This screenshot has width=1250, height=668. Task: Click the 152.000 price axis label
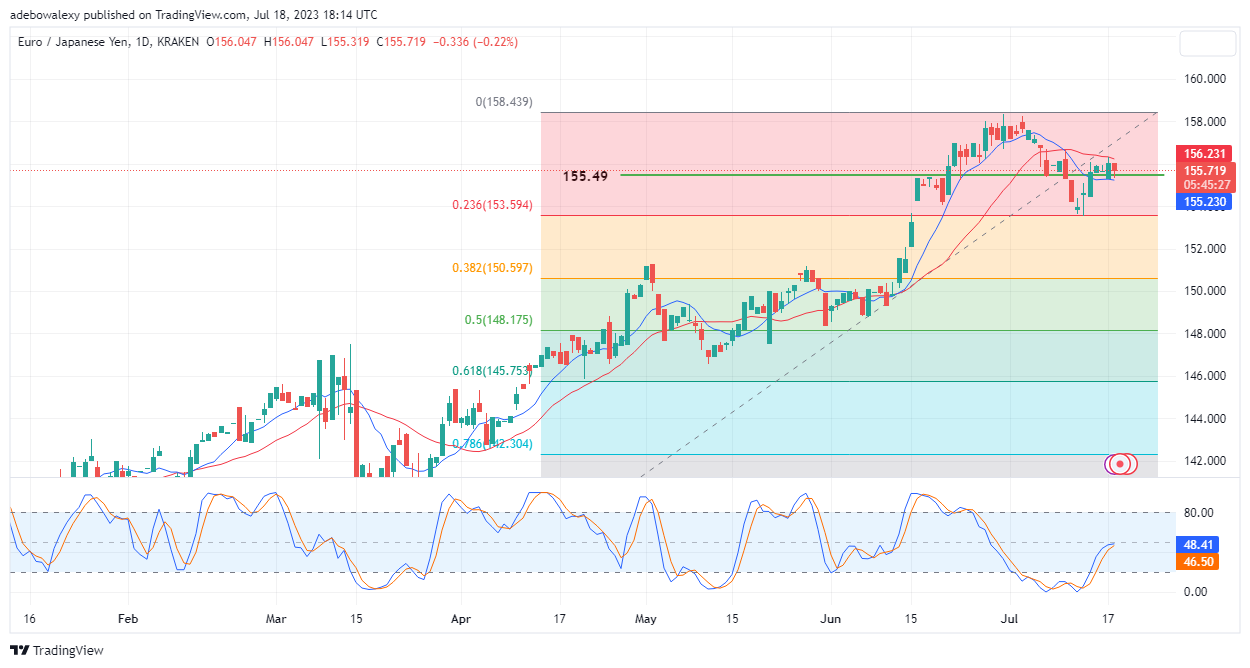click(x=1206, y=249)
